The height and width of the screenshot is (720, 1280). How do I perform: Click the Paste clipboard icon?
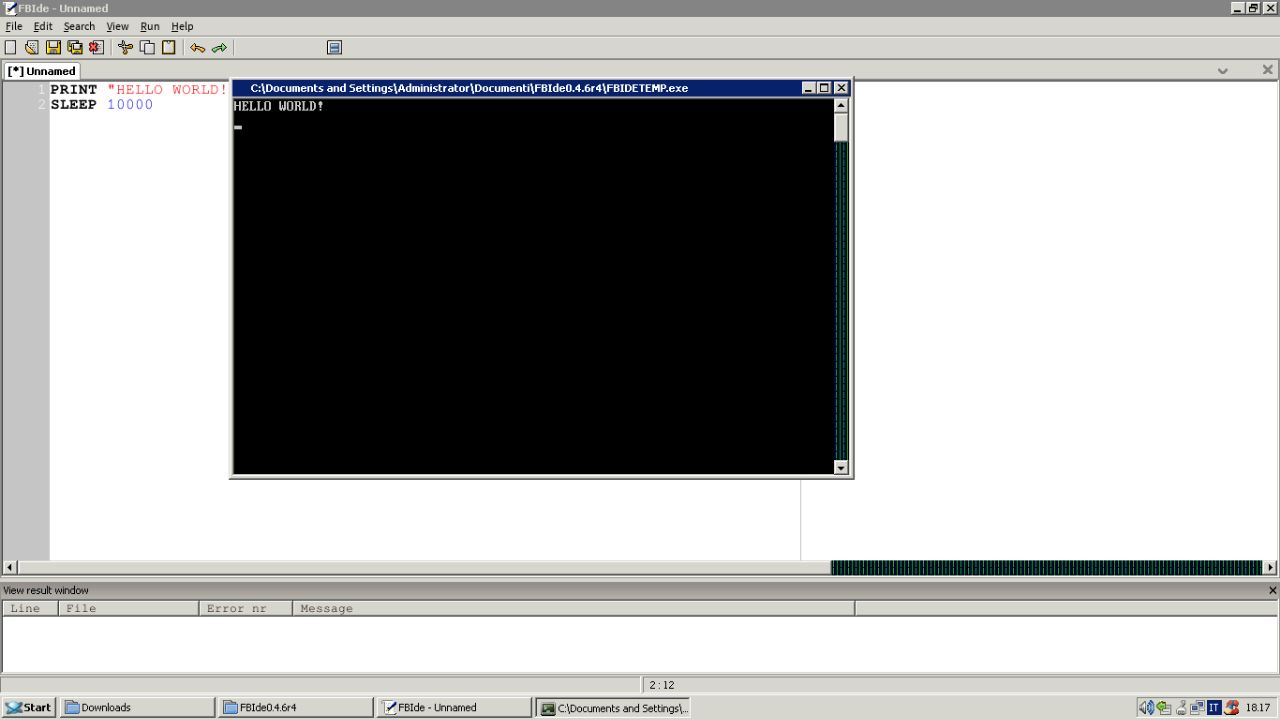point(168,47)
